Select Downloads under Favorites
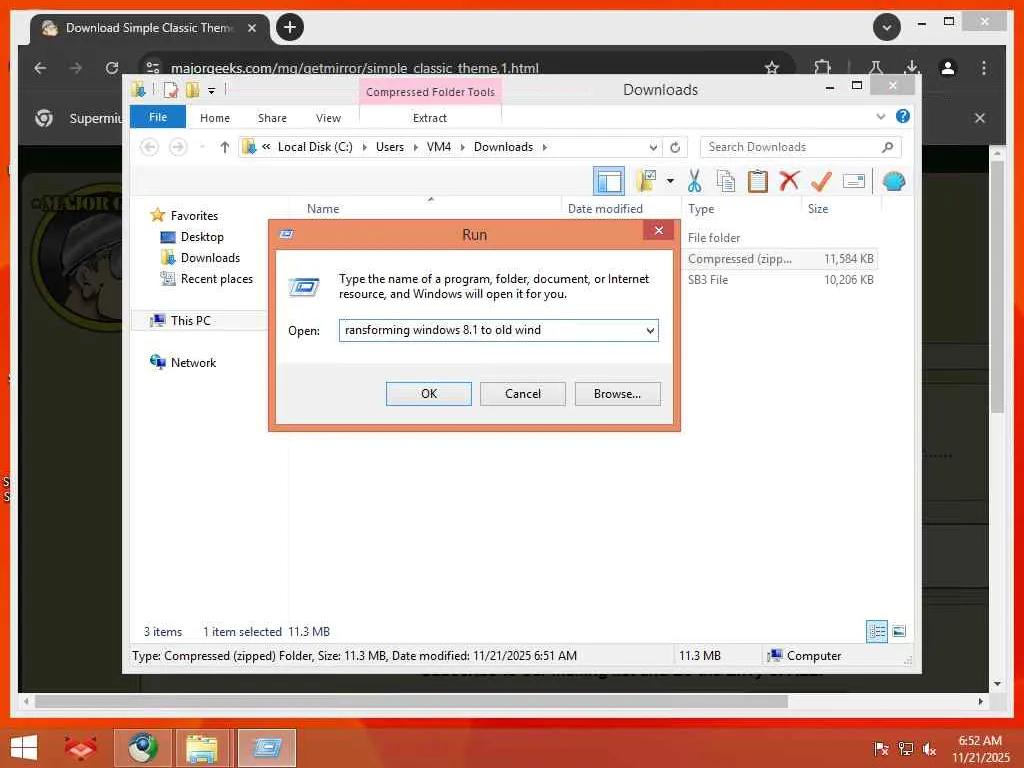 click(210, 257)
